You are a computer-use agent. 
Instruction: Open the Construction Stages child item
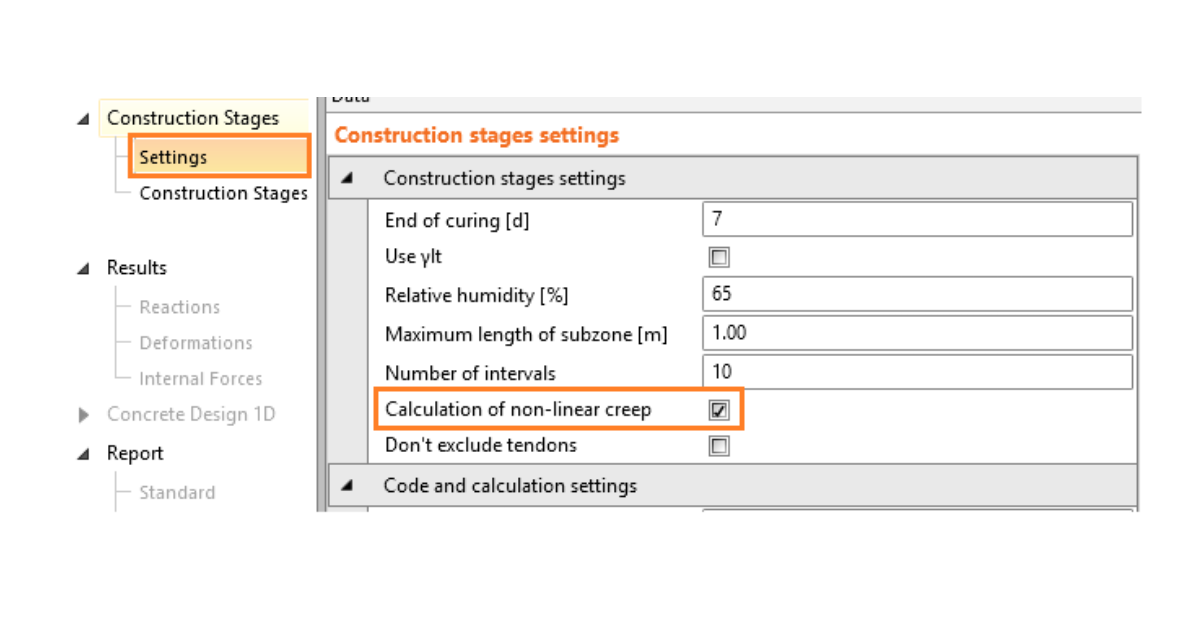click(x=223, y=193)
